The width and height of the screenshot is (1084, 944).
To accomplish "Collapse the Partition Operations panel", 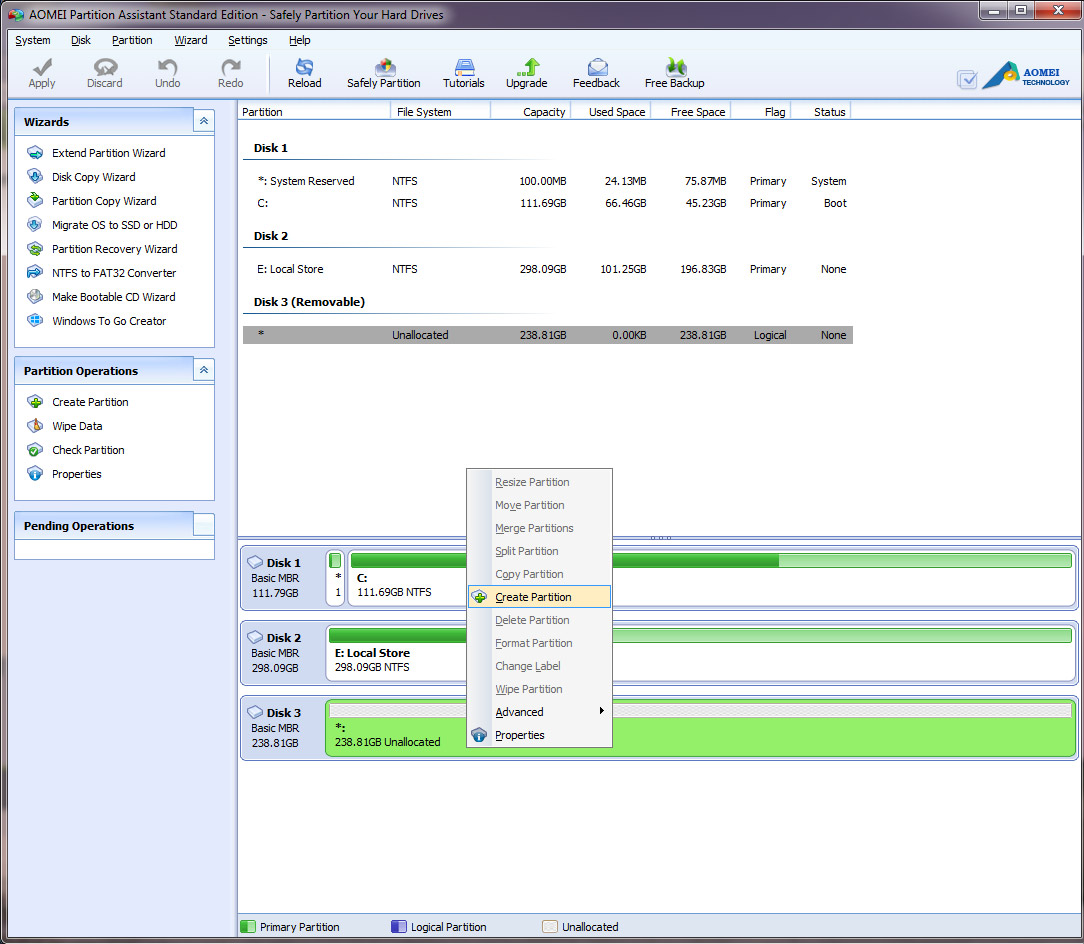I will [x=203, y=370].
